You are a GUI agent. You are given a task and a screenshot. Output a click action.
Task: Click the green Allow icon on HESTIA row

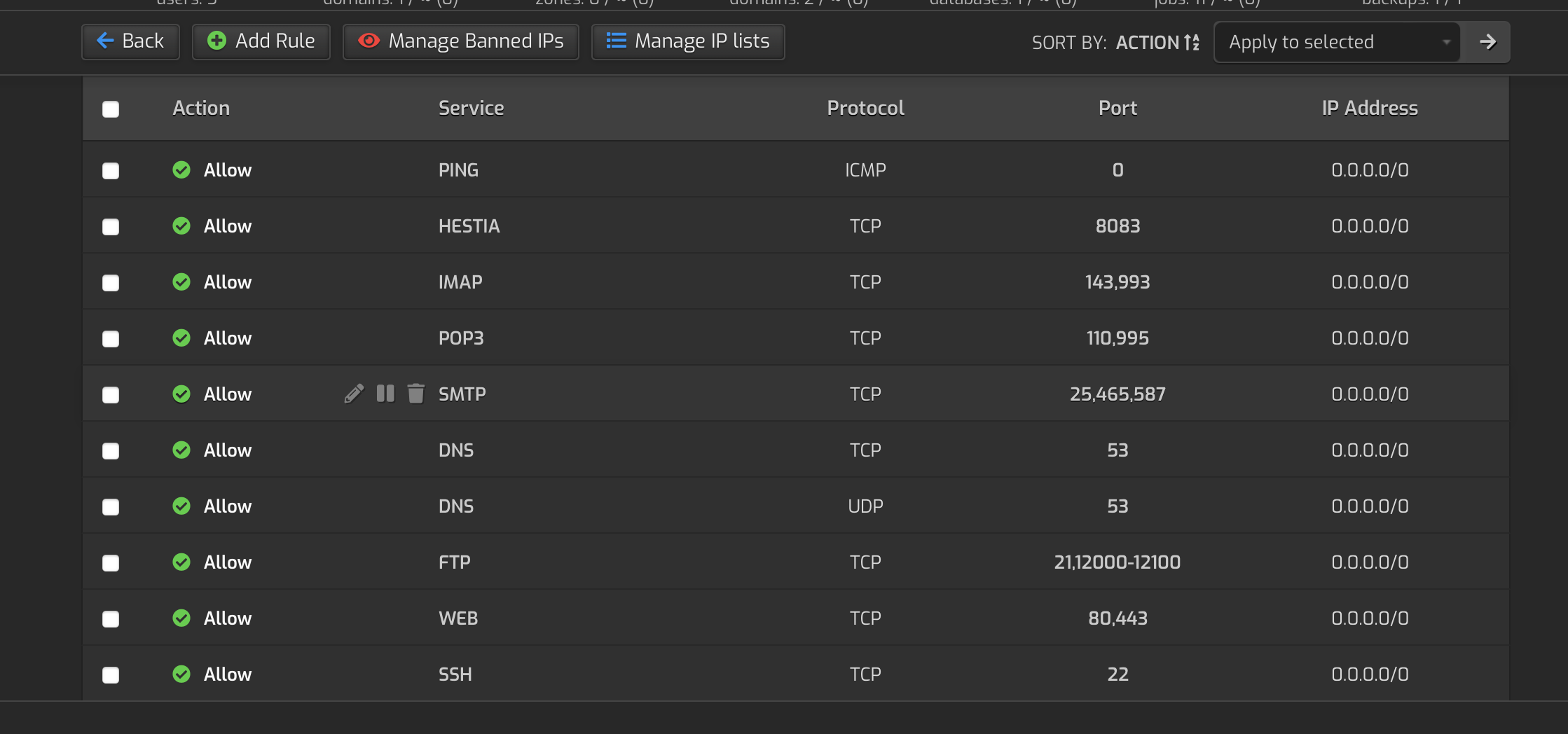coord(181,226)
